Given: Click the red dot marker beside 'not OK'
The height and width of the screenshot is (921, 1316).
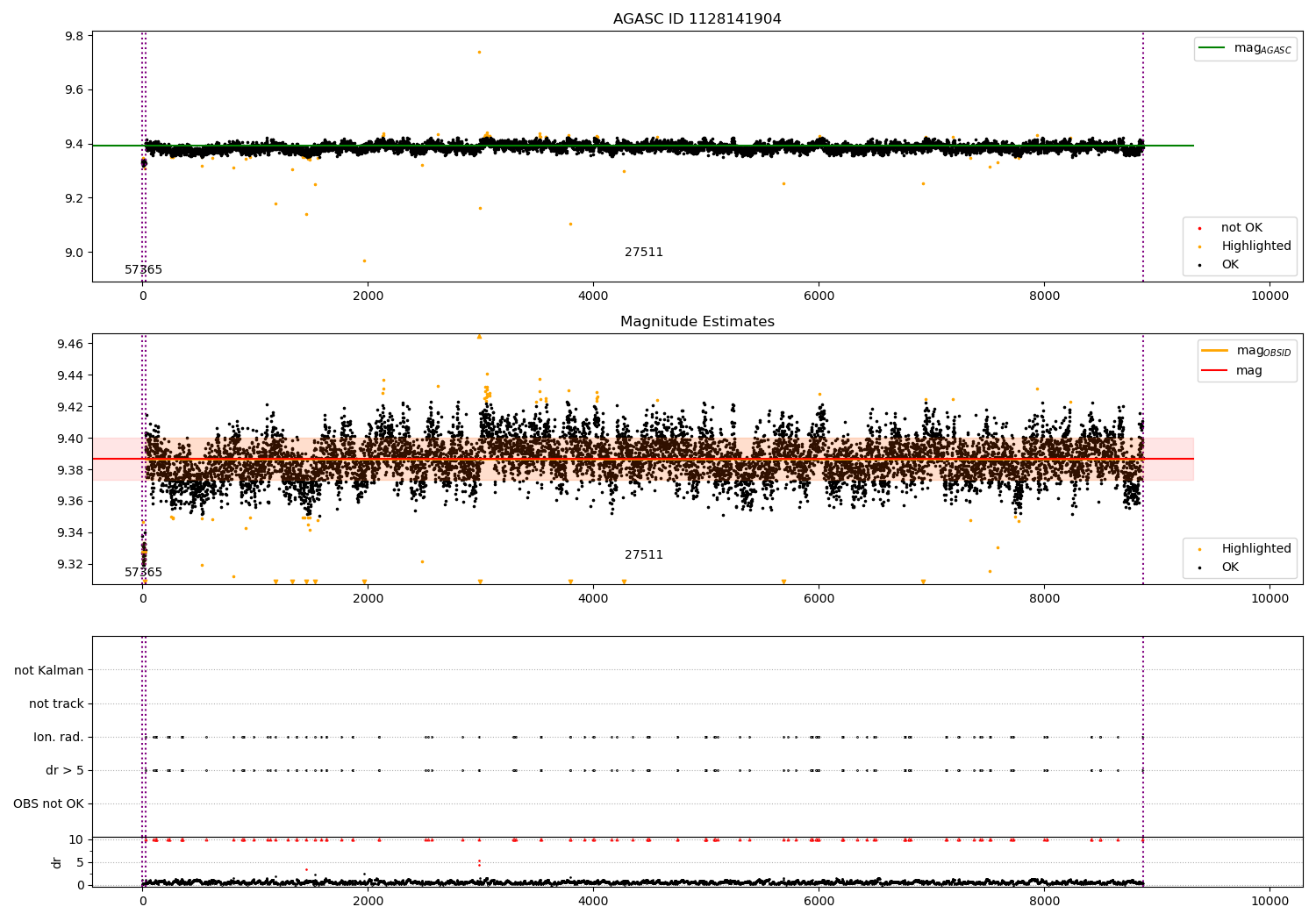Looking at the screenshot, I should [x=1199, y=229].
